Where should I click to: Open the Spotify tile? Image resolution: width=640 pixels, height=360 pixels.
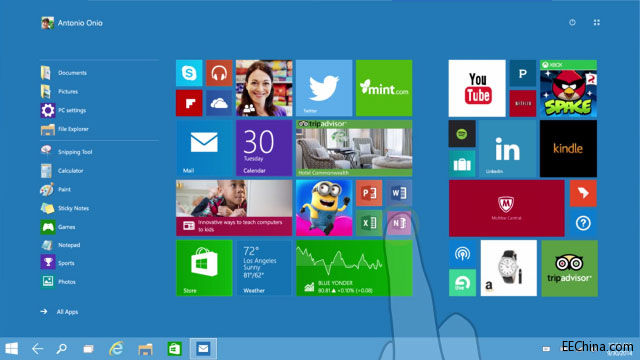462,133
